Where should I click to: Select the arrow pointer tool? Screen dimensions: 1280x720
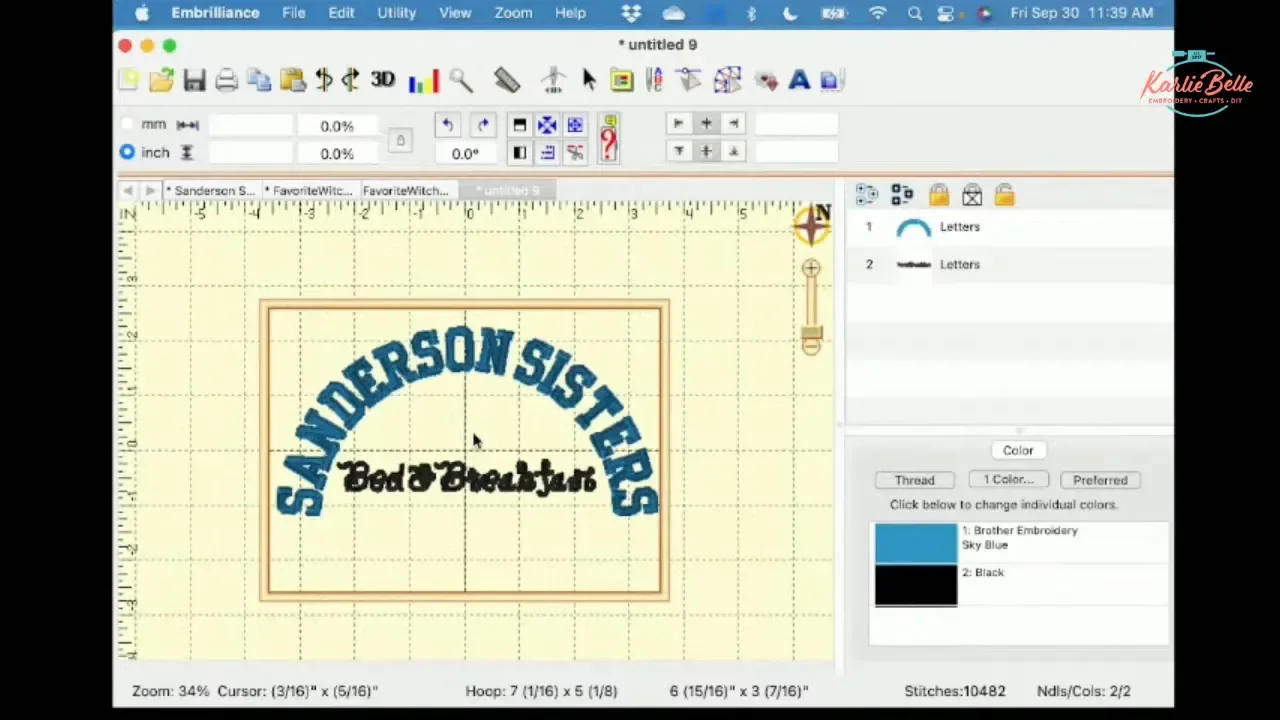click(589, 80)
